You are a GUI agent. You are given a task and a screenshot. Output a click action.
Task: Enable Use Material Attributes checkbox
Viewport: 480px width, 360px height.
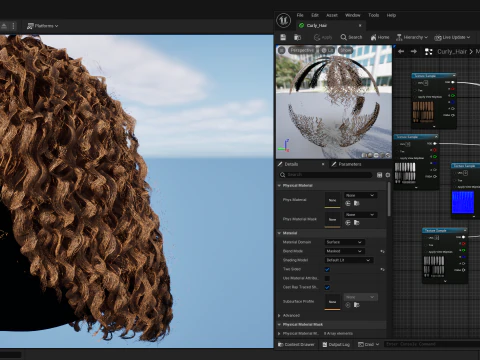click(327, 278)
